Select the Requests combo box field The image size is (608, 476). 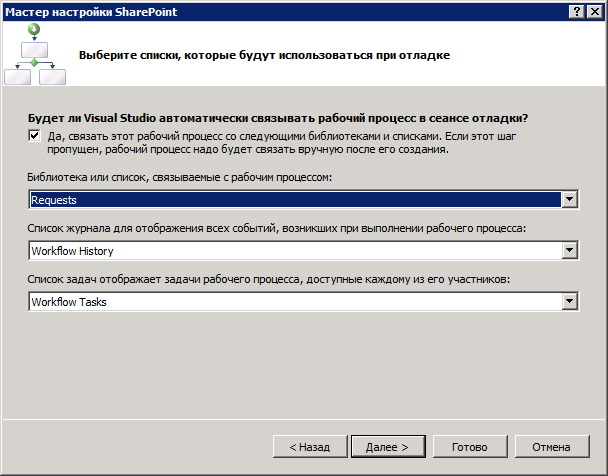[304, 200]
